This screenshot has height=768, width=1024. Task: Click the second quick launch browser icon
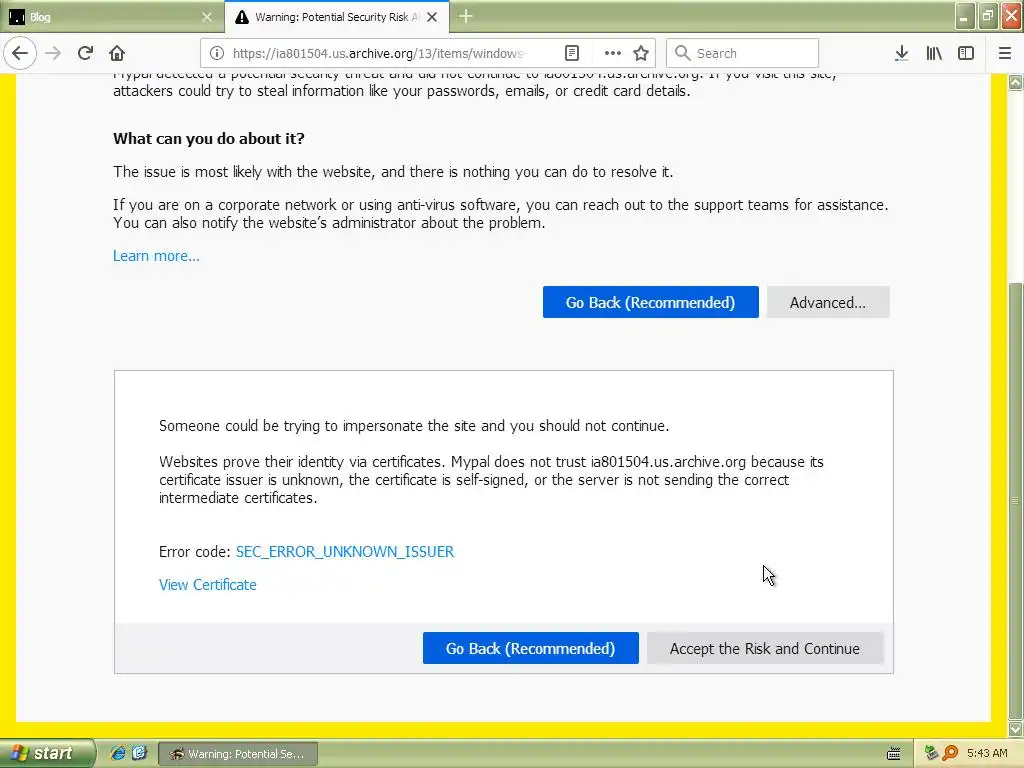click(139, 754)
